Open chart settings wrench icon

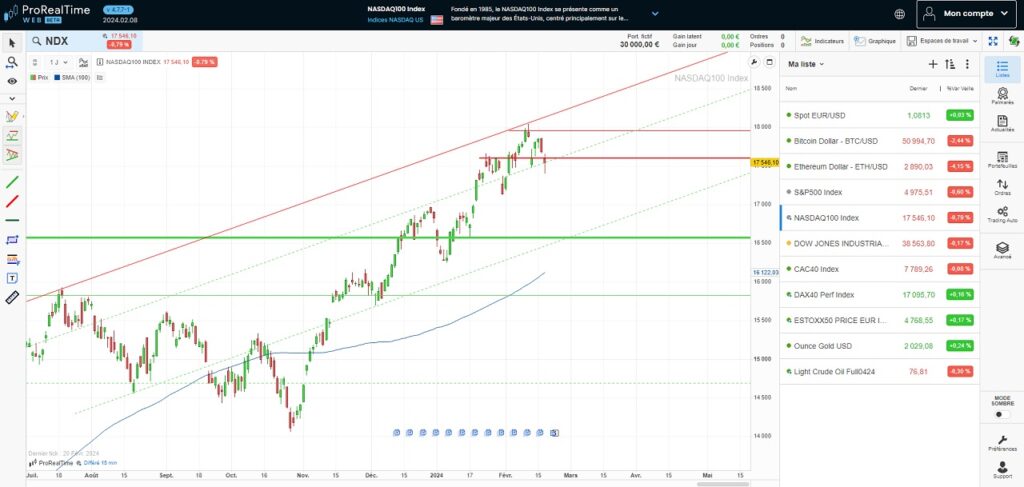(x=754, y=63)
